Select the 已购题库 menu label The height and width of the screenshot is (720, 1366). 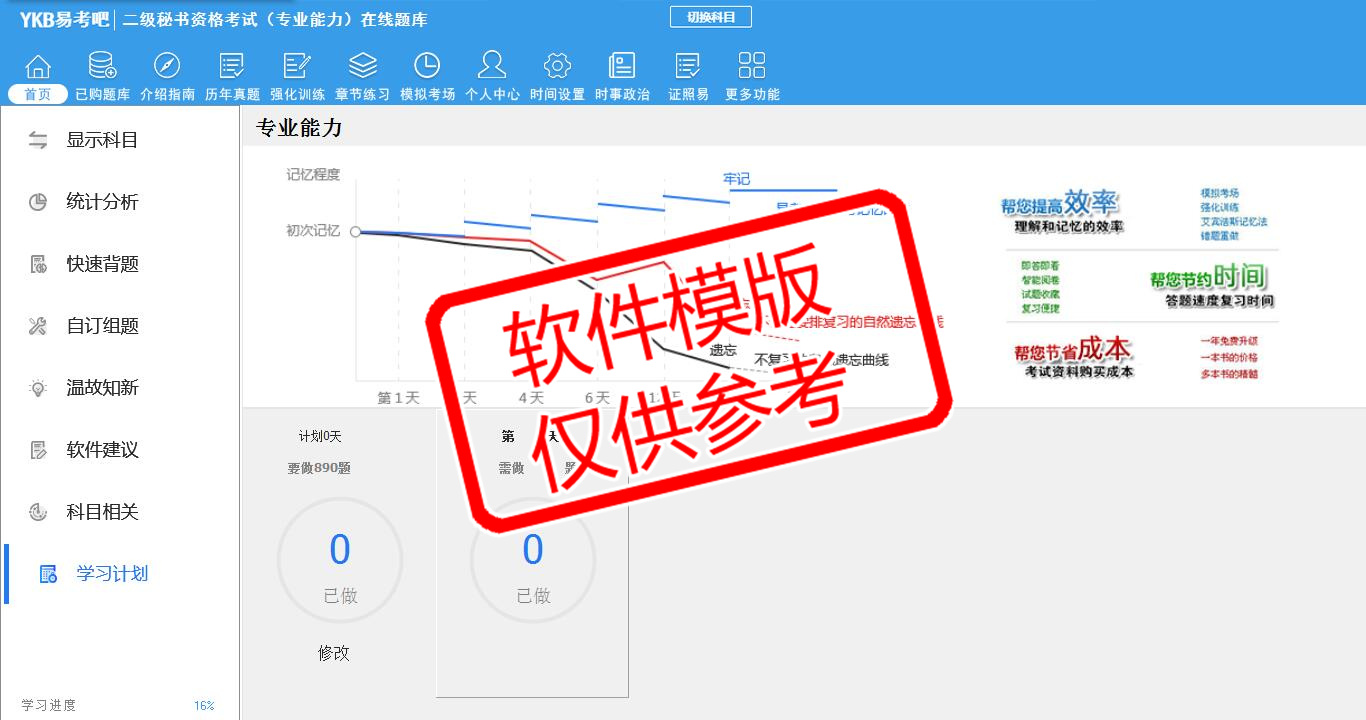point(102,94)
